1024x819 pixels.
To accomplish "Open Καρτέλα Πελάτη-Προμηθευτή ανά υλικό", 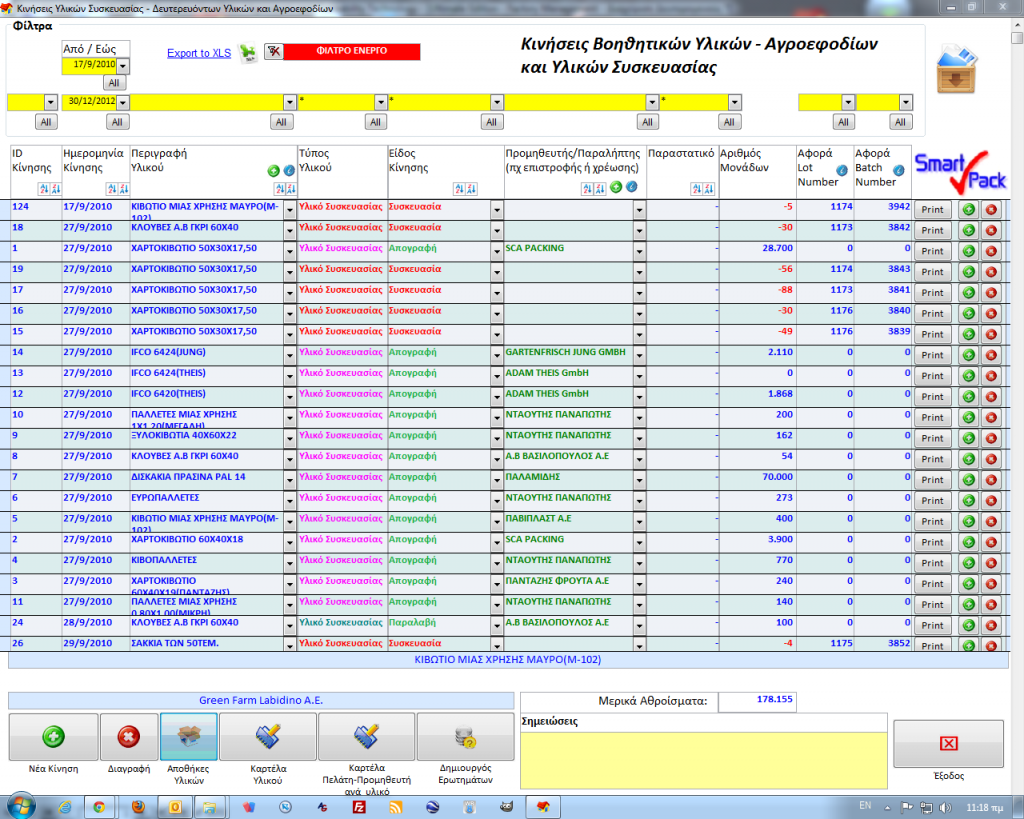I will [366, 737].
